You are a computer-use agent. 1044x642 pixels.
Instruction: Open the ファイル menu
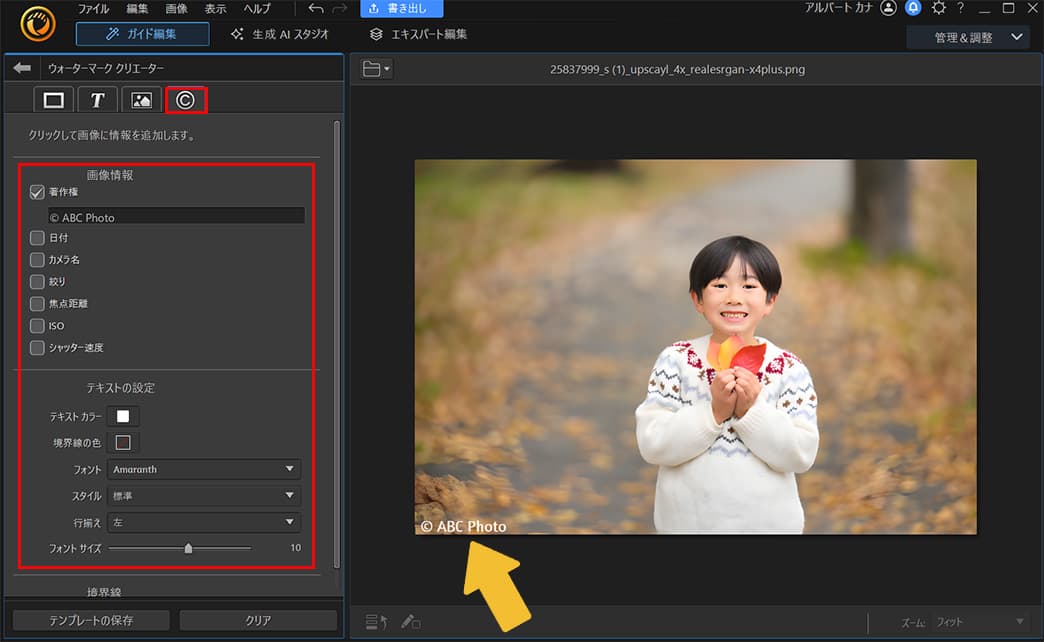tap(93, 9)
